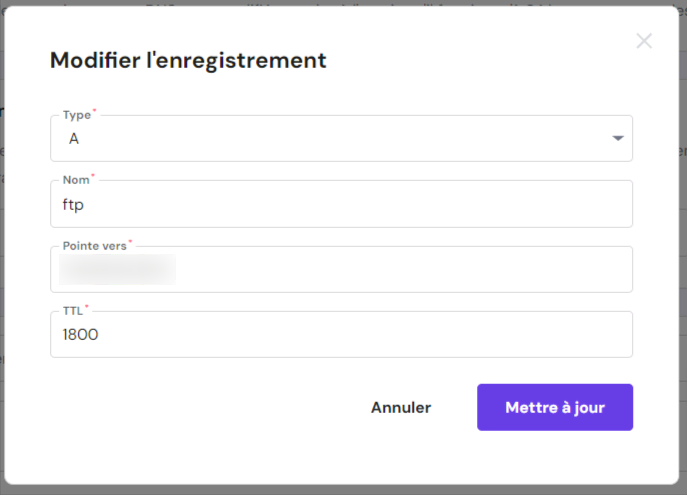The image size is (687, 495).
Task: Click the Nom field label
Action: 76,180
